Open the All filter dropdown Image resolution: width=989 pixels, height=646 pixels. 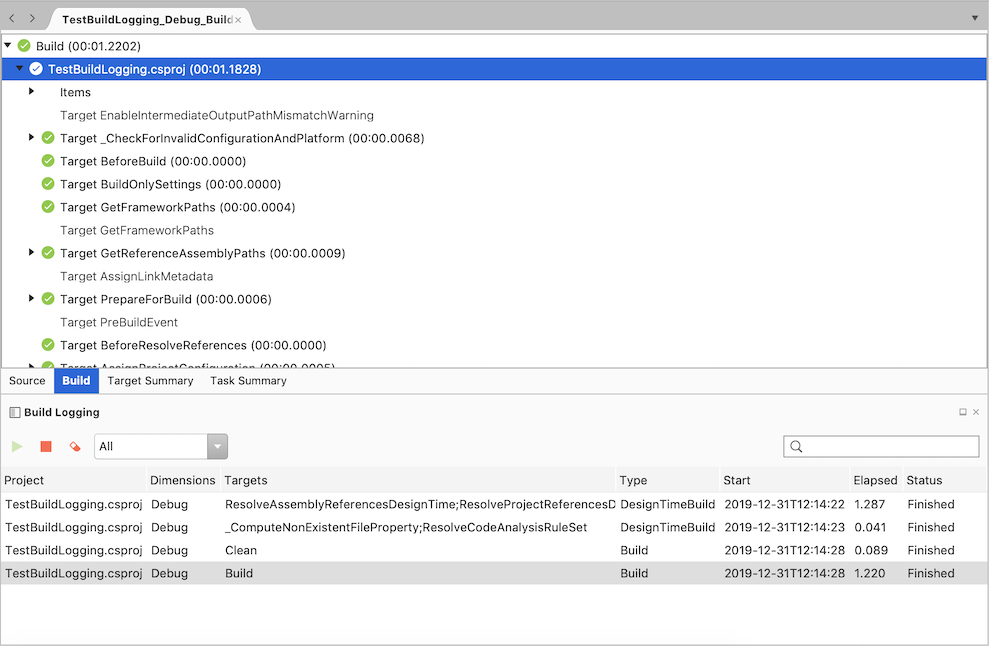pos(215,446)
